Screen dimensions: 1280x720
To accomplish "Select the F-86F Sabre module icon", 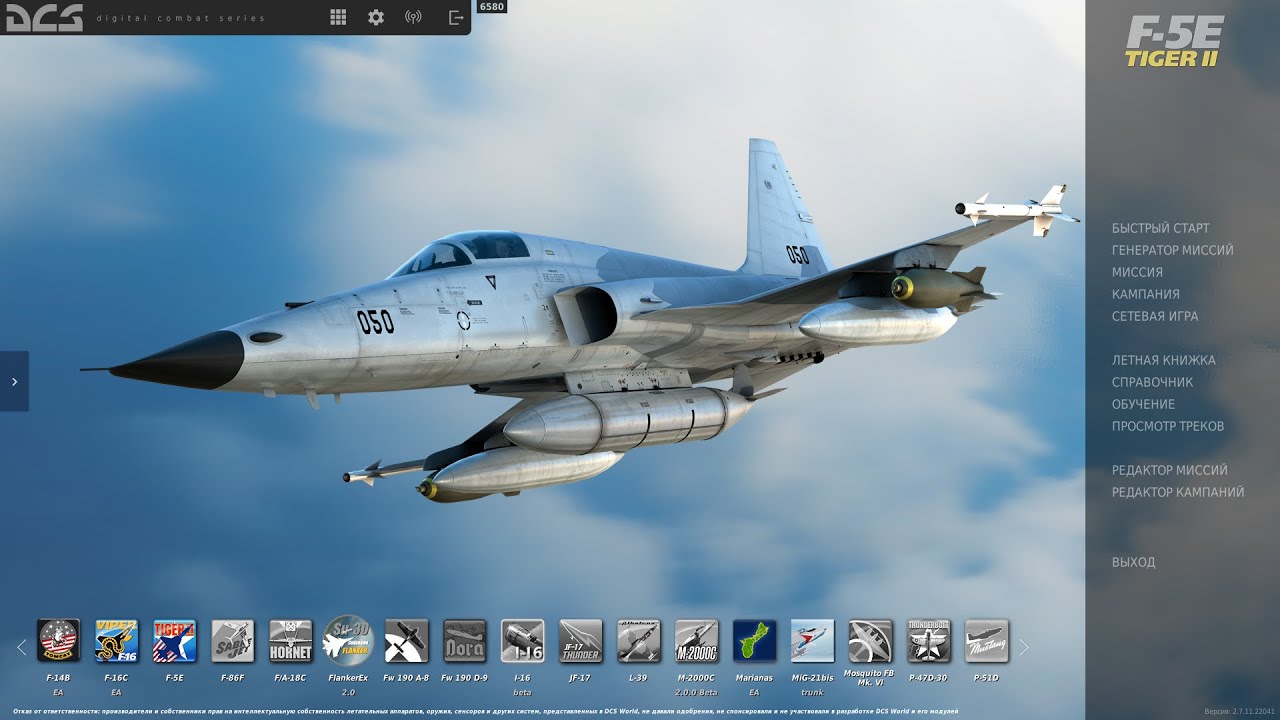I will click(x=232, y=640).
